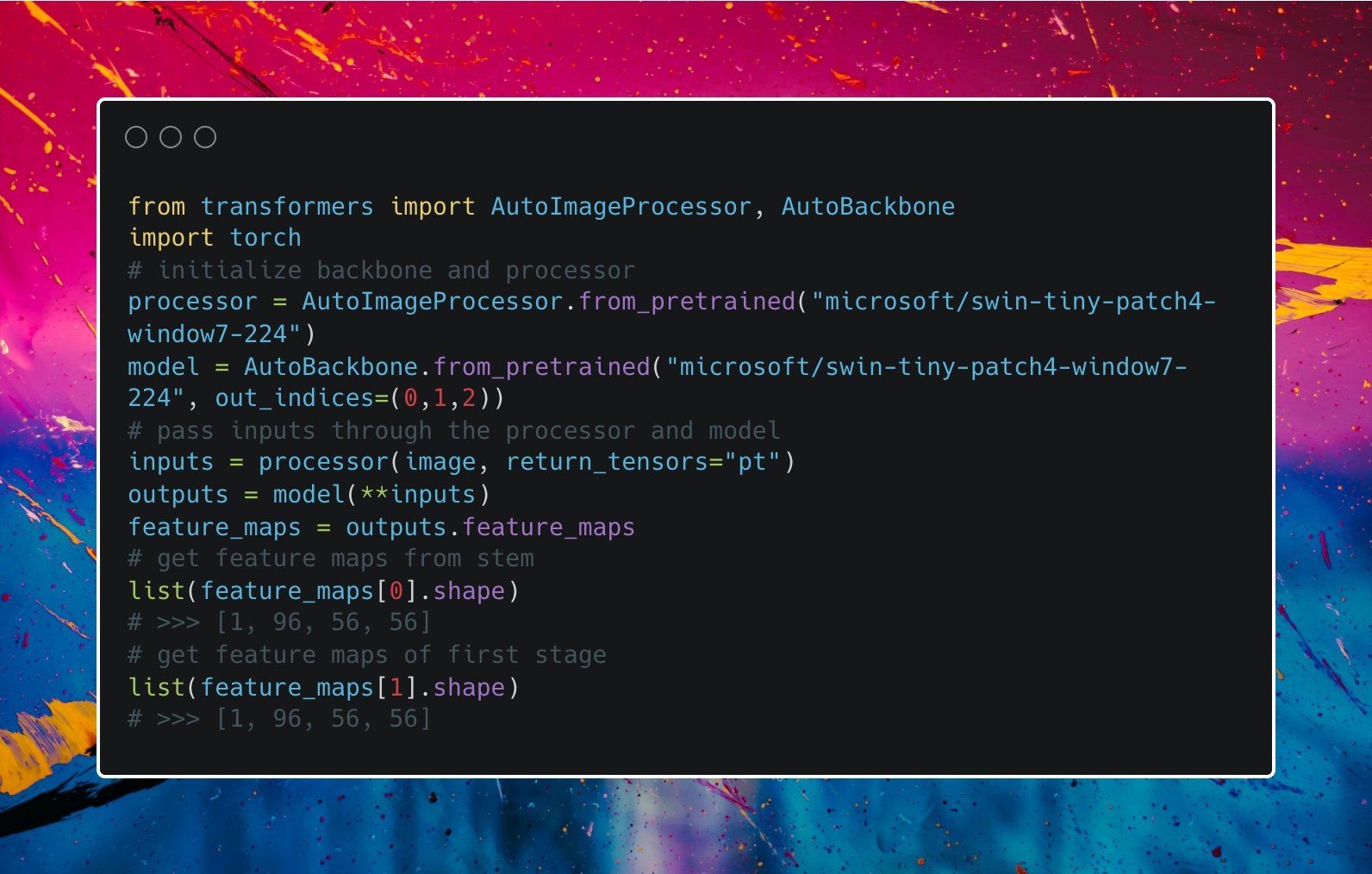Click the comment 'initialize backbone and processor'

pyautogui.click(x=381, y=271)
